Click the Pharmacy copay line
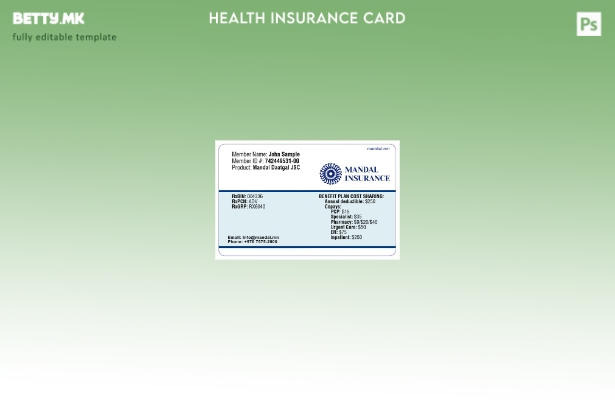The width and height of the screenshot is (615, 400). tap(354, 222)
